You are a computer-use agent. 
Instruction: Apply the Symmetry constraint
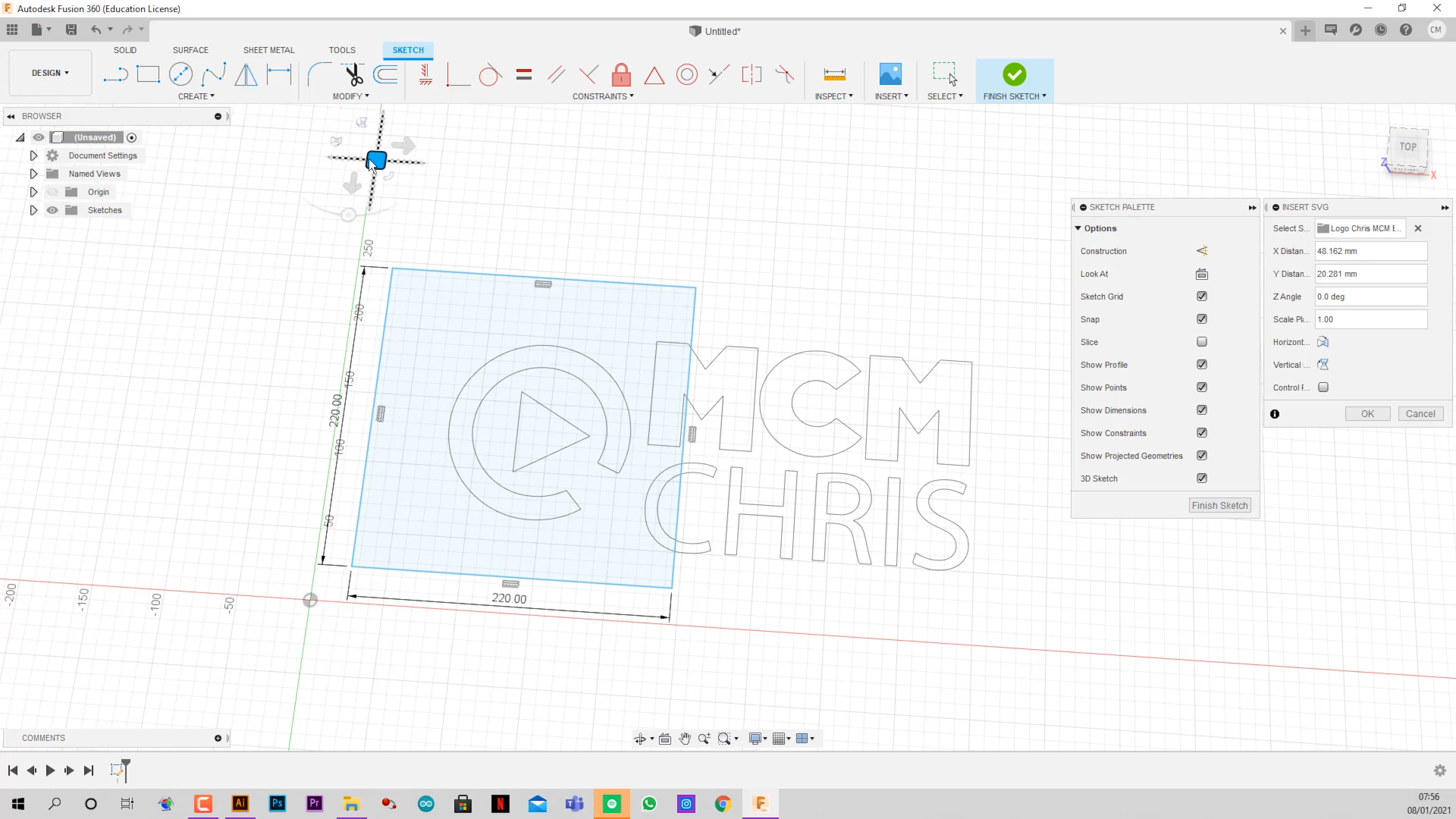pos(752,74)
